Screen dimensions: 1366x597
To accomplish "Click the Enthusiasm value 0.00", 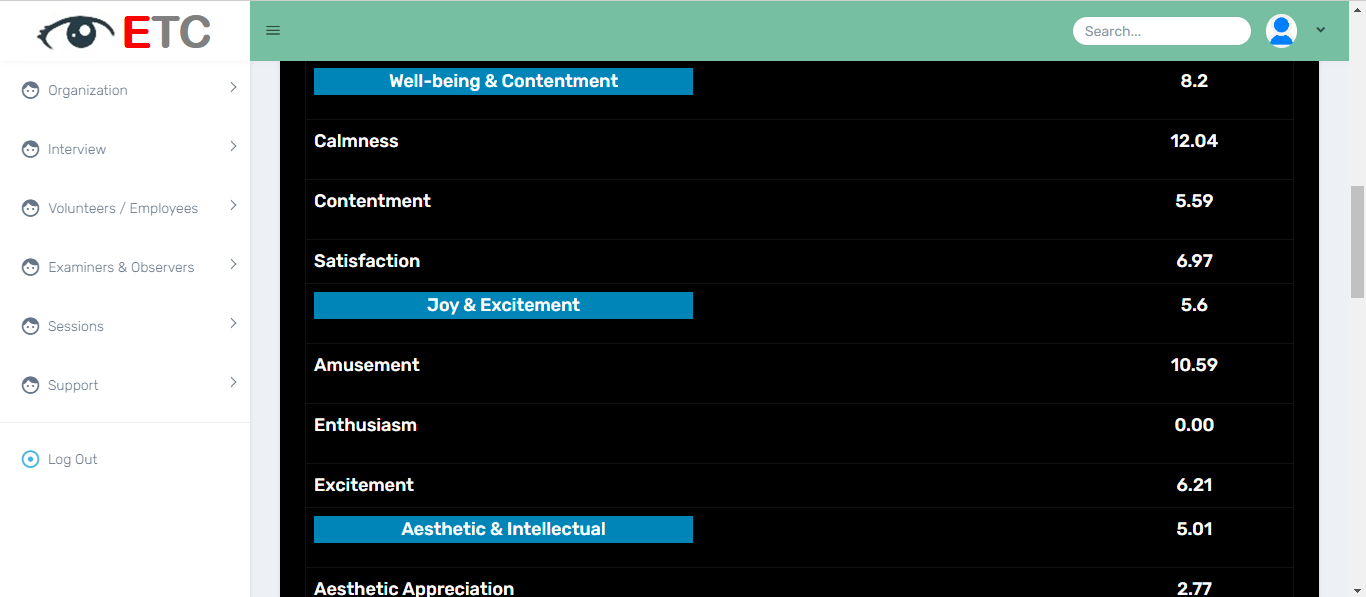I will (1194, 425).
